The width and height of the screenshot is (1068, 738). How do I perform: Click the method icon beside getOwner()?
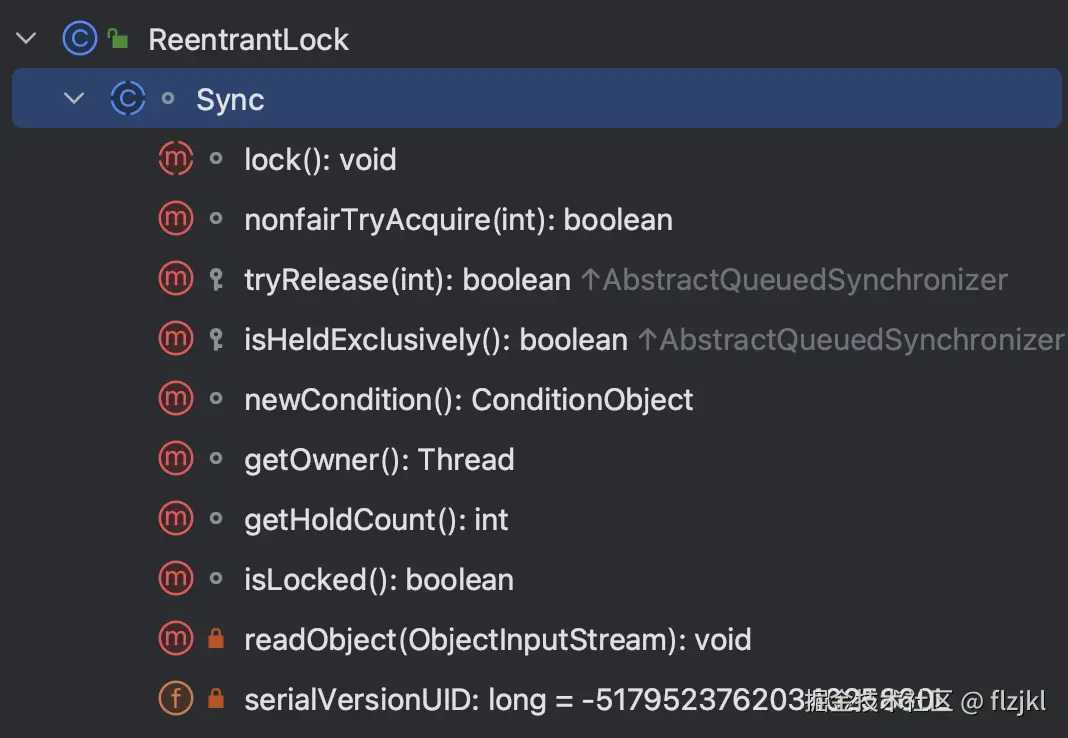(x=176, y=459)
